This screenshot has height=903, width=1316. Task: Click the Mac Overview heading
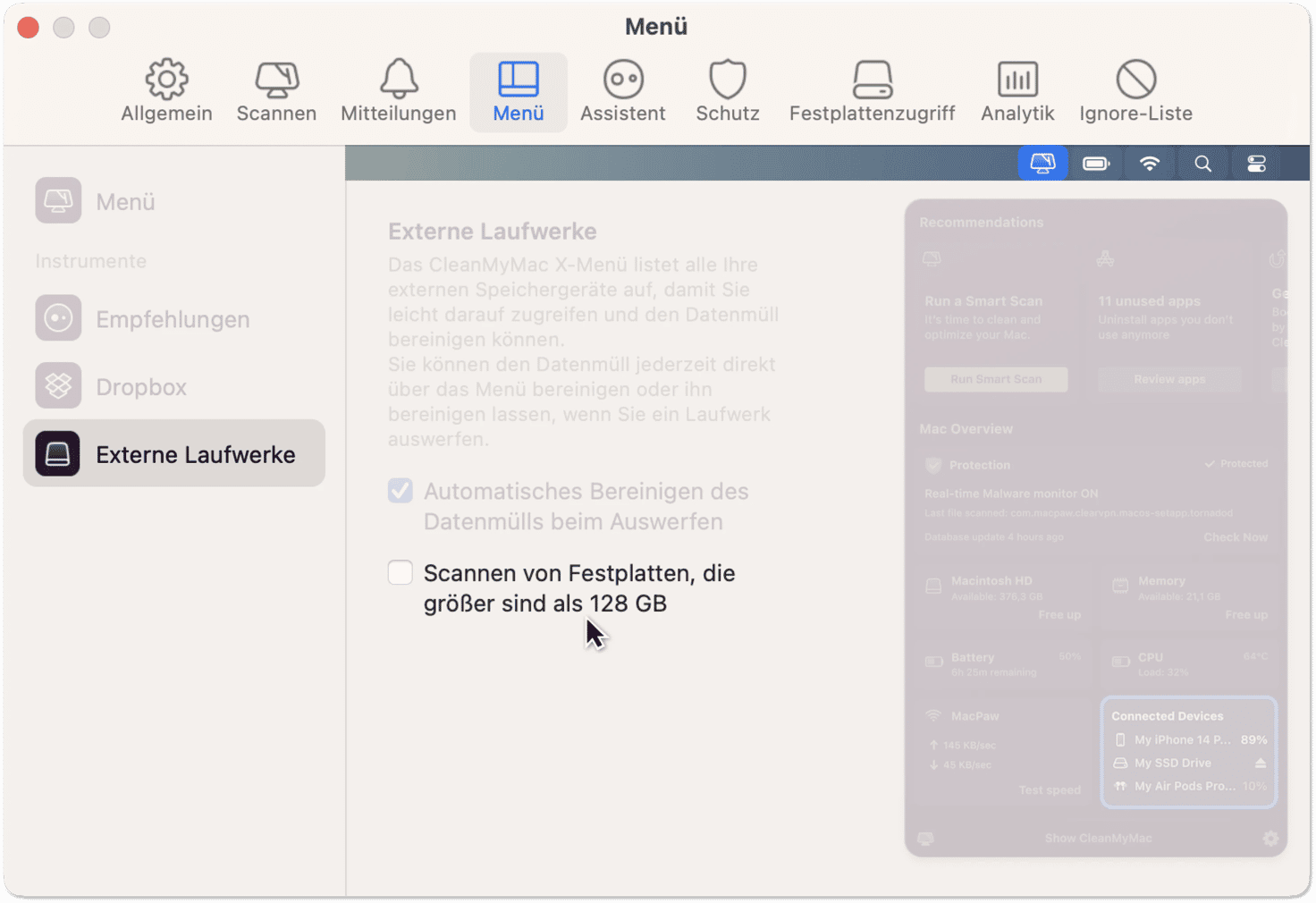click(966, 429)
